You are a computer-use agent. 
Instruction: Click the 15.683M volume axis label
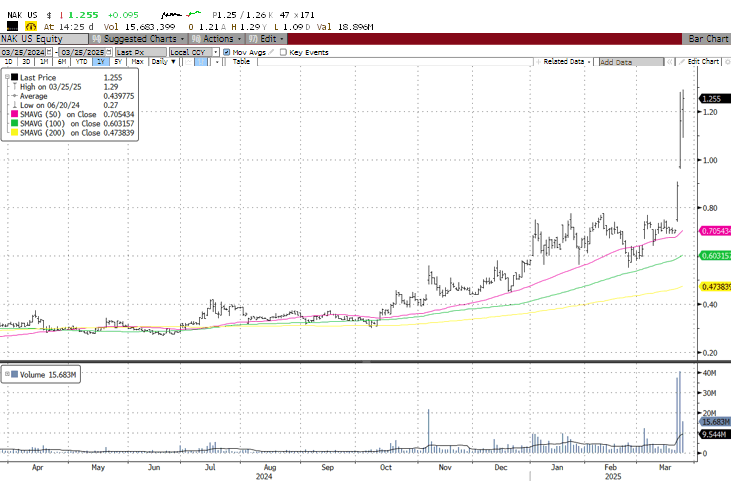[715, 421]
